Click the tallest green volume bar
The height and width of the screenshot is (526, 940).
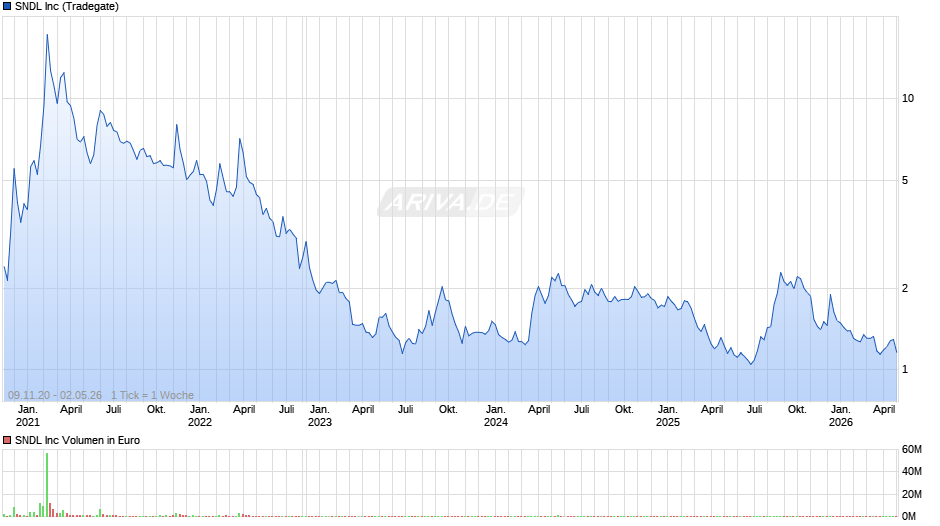tap(47, 485)
